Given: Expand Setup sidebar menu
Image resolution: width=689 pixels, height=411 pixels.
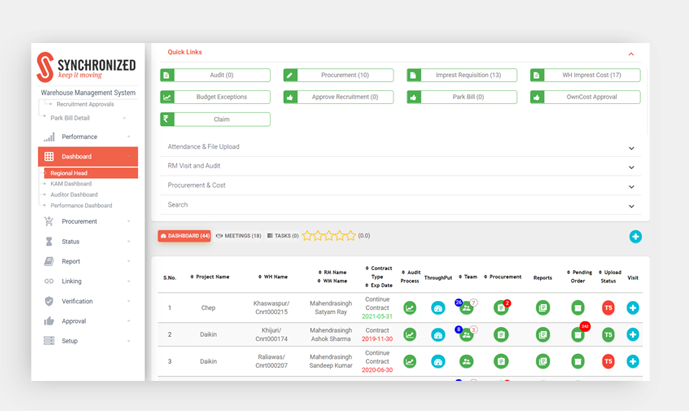Looking at the screenshot, I should point(88,341).
